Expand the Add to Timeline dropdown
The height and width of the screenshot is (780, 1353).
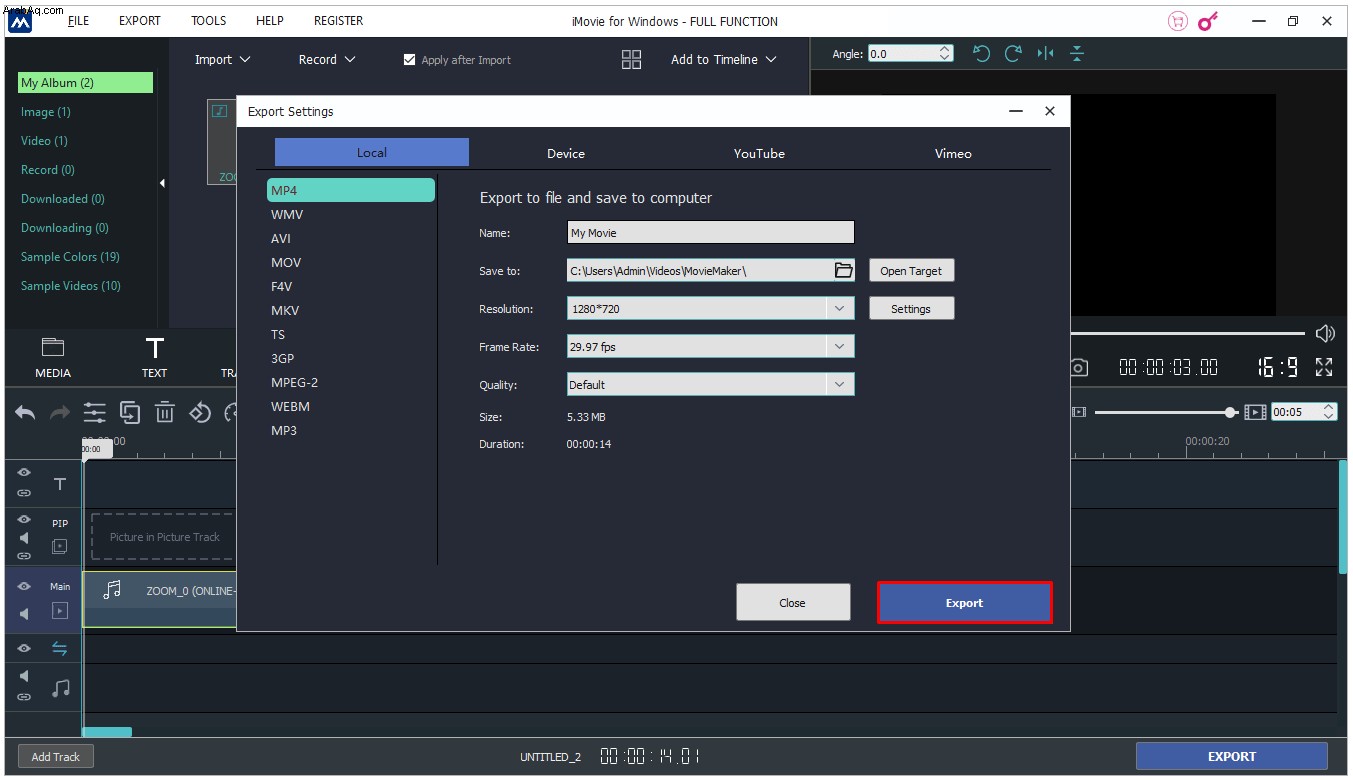[x=724, y=60]
